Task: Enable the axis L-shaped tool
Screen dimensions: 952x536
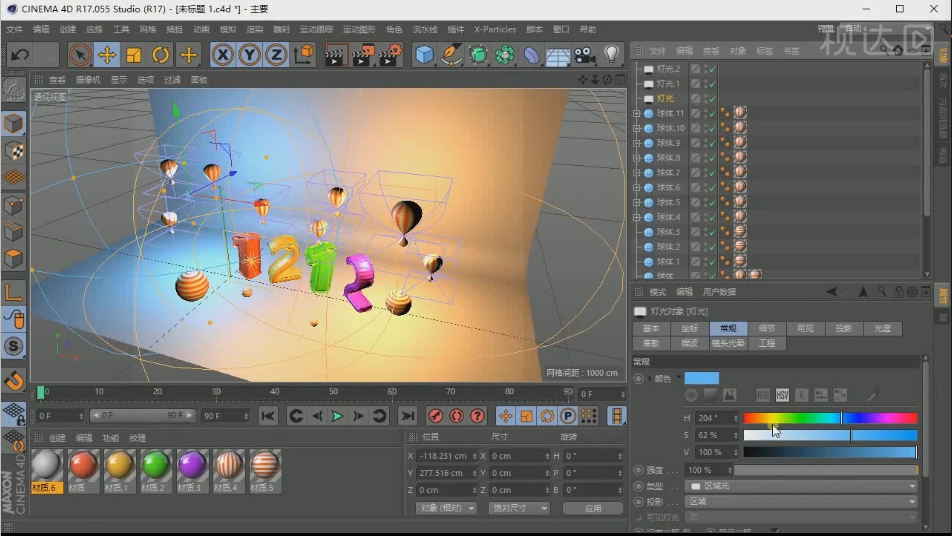Action: click(x=13, y=293)
